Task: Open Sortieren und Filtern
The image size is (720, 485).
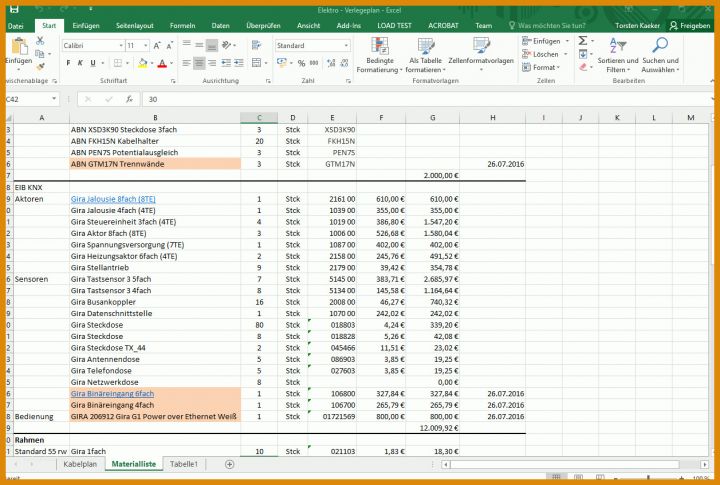Action: click(618, 56)
